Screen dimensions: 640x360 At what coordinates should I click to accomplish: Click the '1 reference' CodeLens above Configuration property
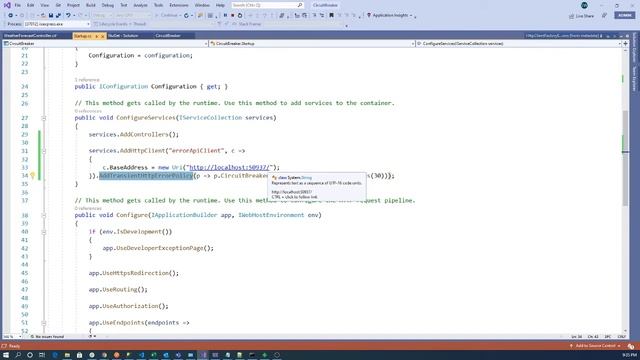pos(87,80)
